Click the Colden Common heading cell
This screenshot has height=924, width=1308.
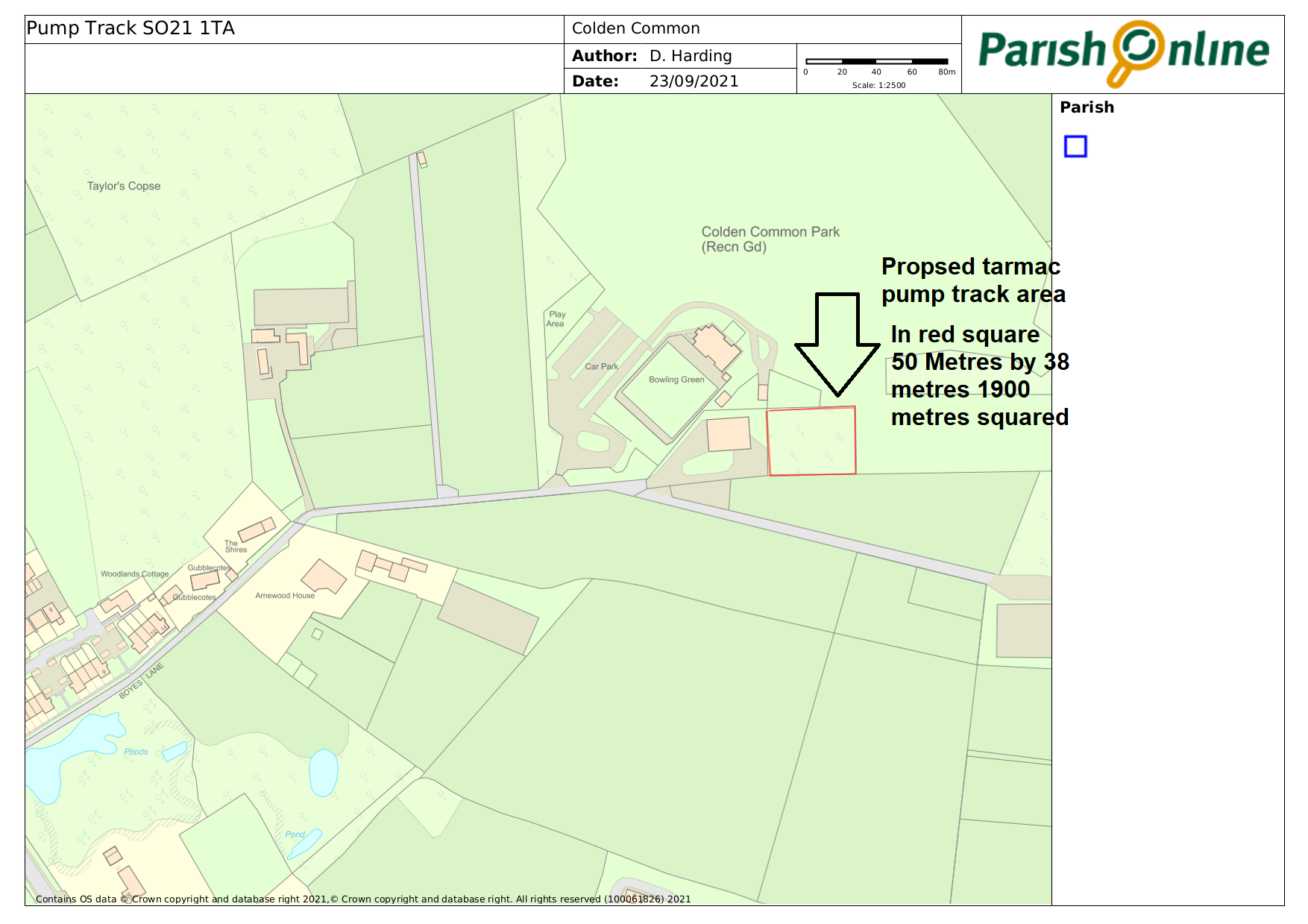coord(635,29)
